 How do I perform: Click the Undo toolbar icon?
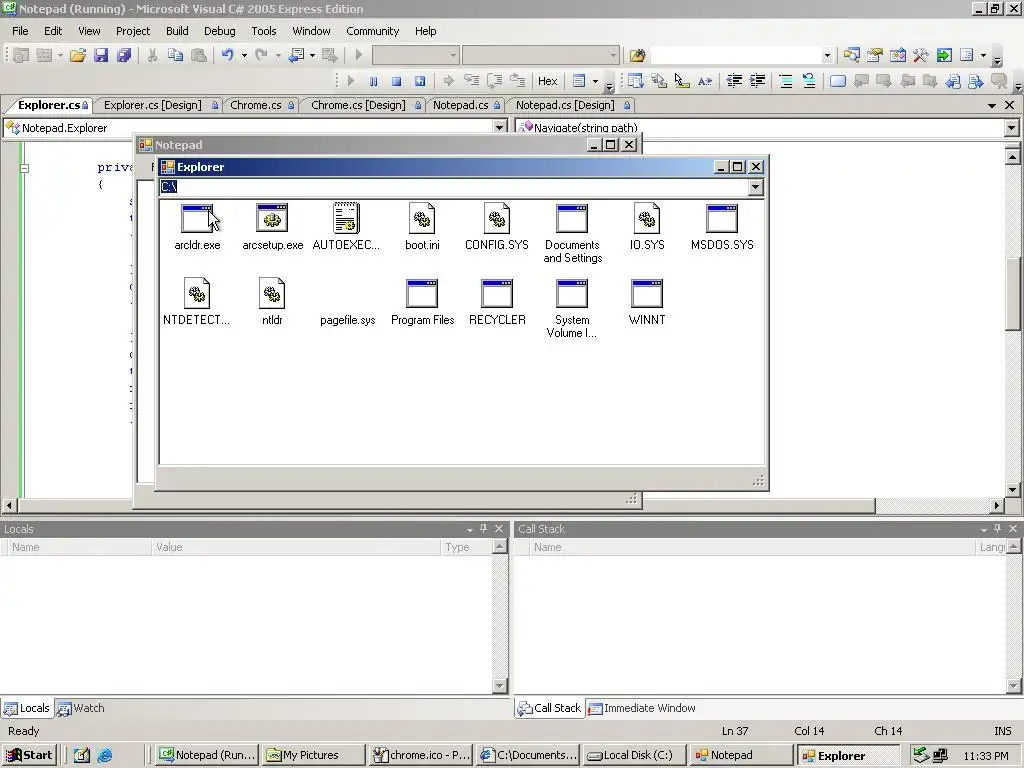tap(227, 56)
